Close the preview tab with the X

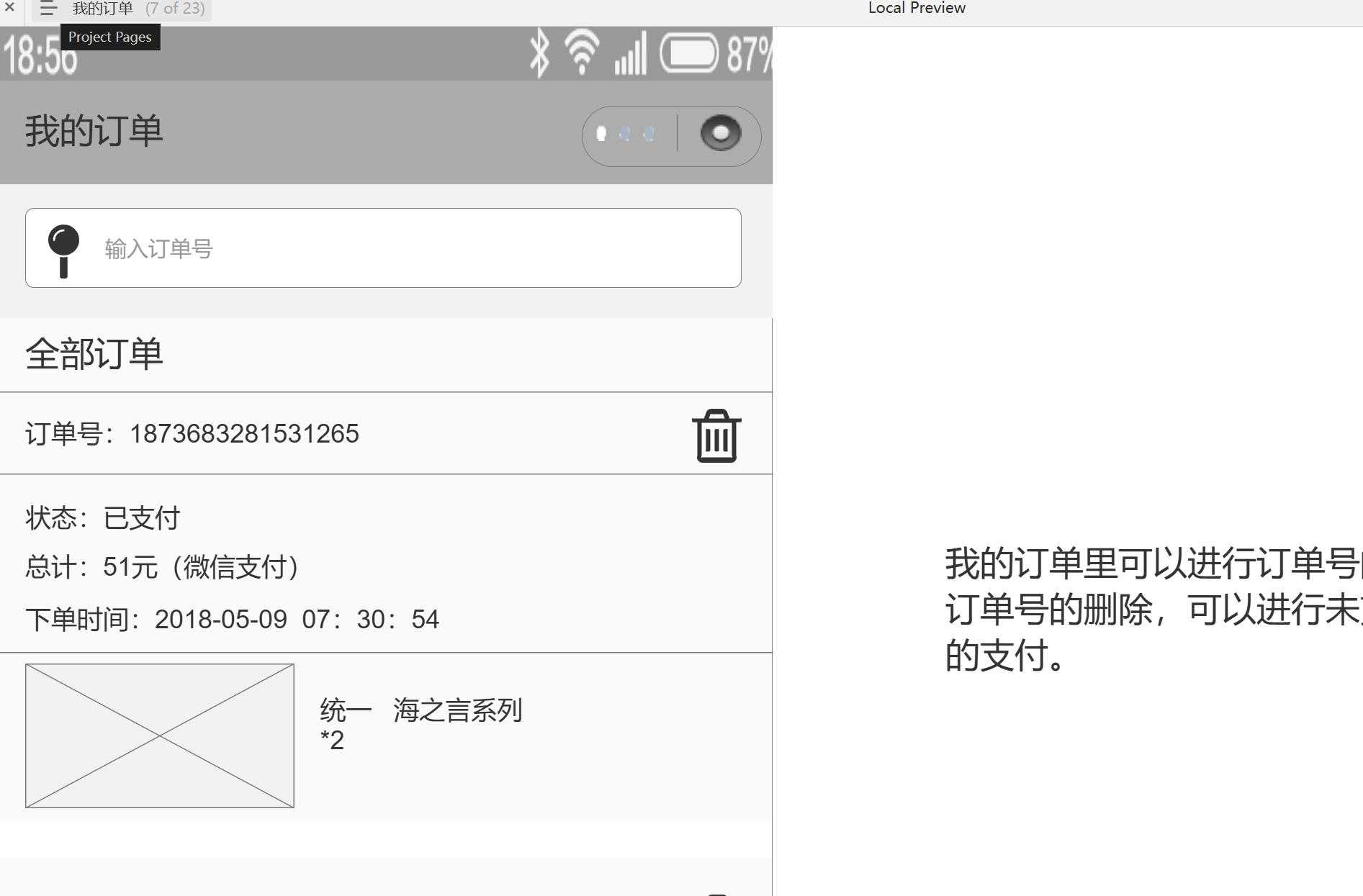coord(9,8)
